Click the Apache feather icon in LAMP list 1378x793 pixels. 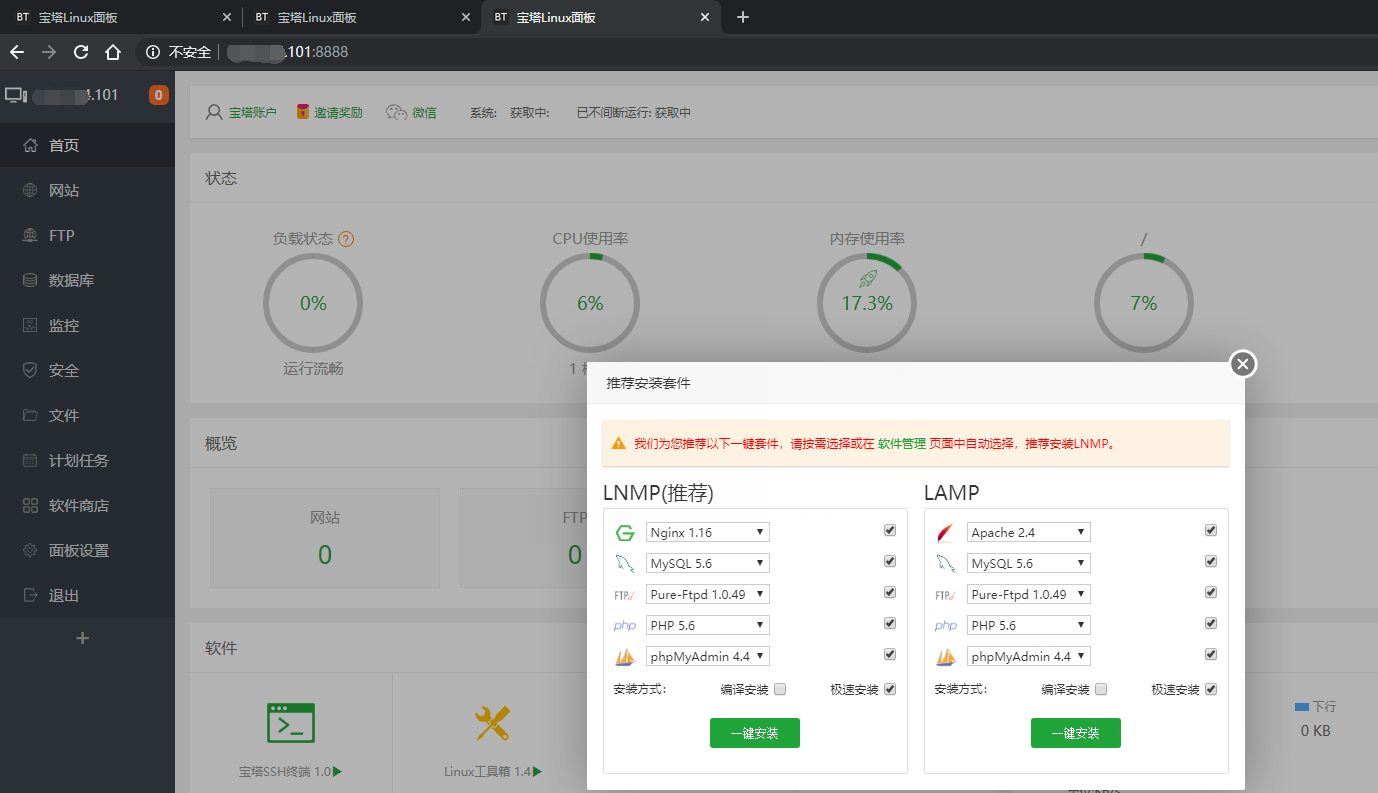(x=946, y=533)
